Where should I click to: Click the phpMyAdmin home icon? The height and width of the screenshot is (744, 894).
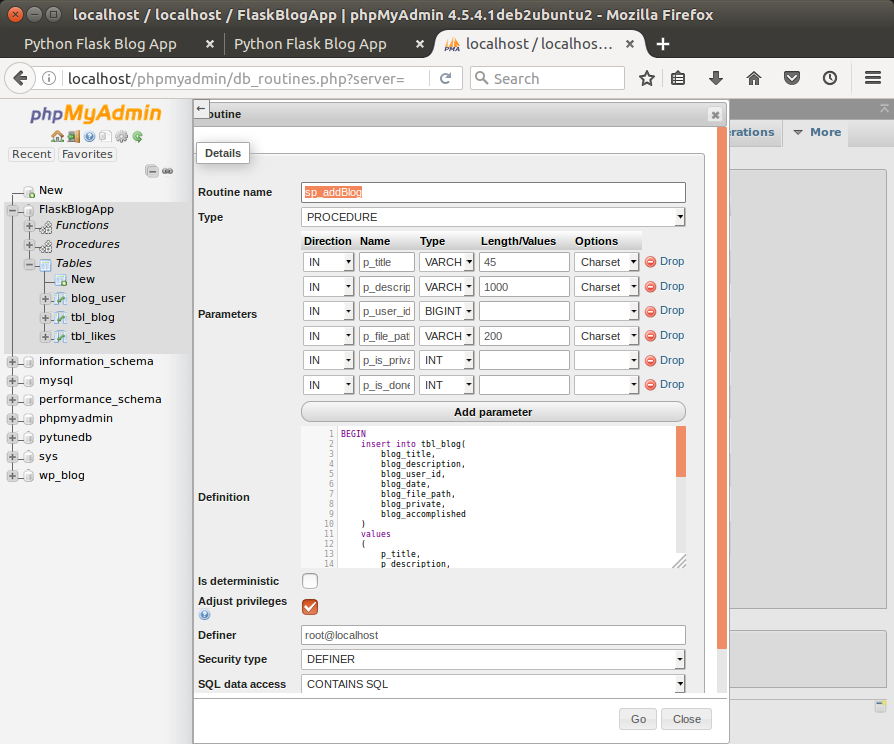click(x=57, y=136)
